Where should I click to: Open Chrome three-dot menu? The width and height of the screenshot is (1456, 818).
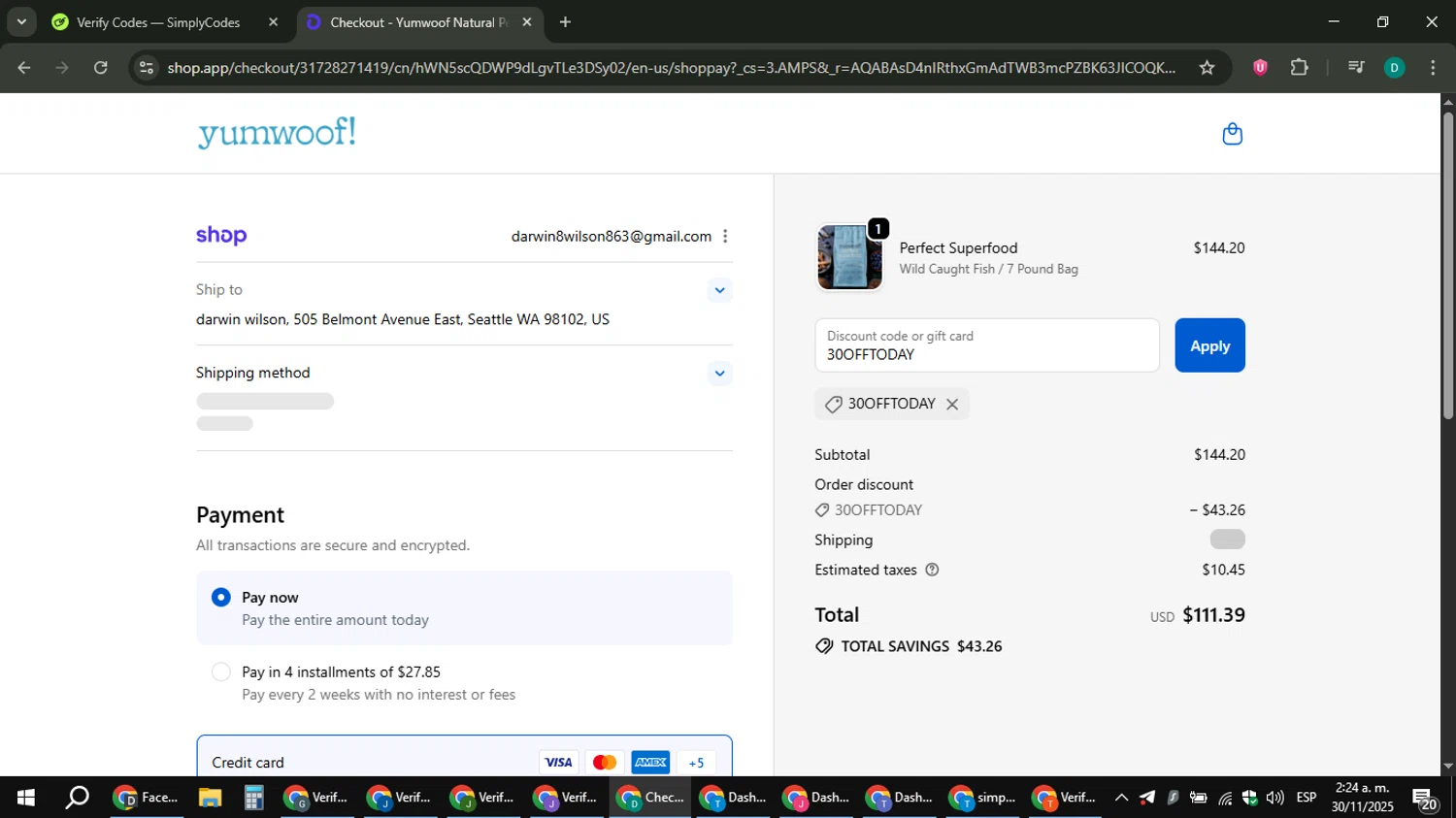tap(1433, 67)
